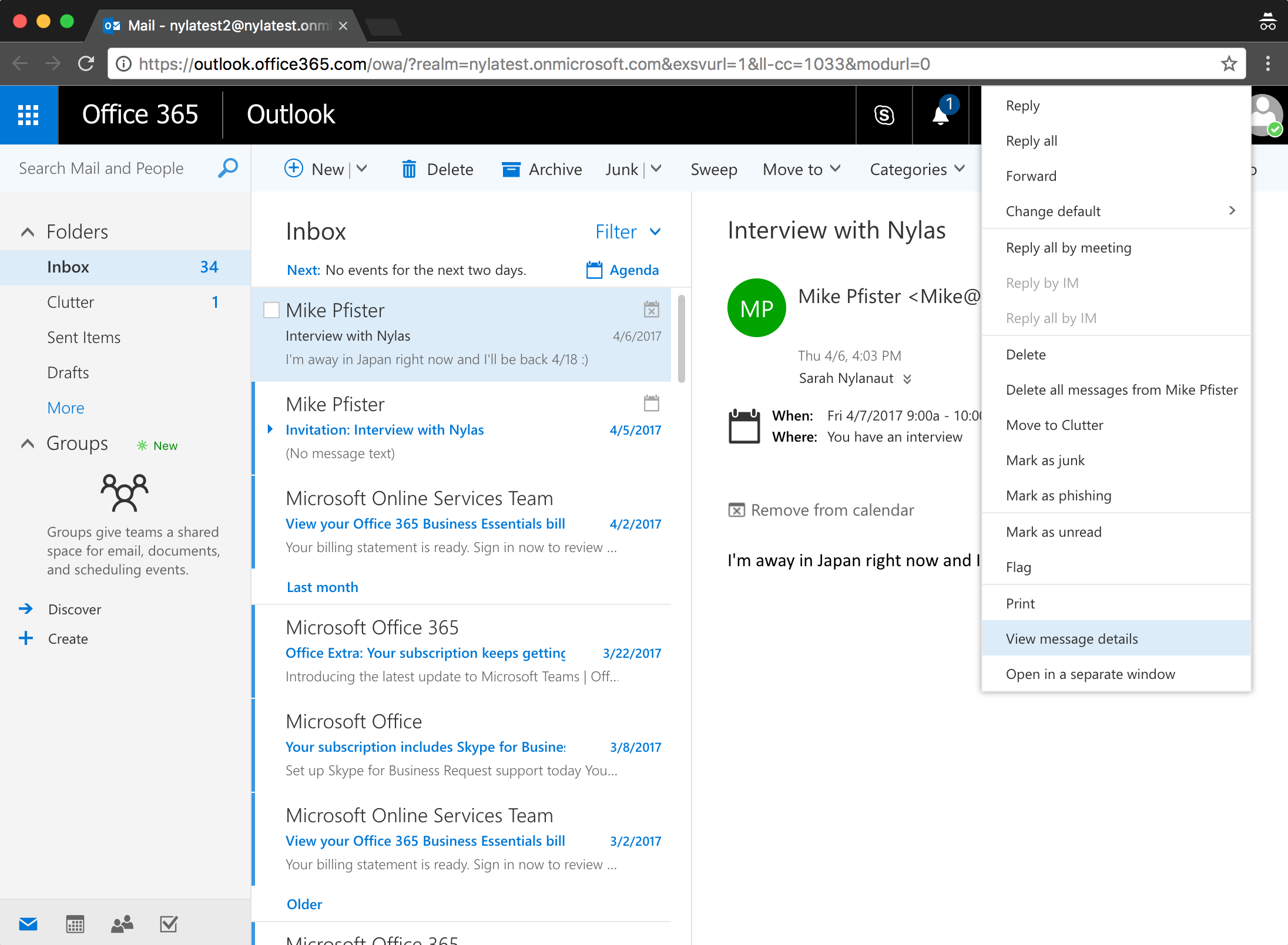Check the Mike Pfister message checkbox
The image size is (1288, 945).
point(271,310)
